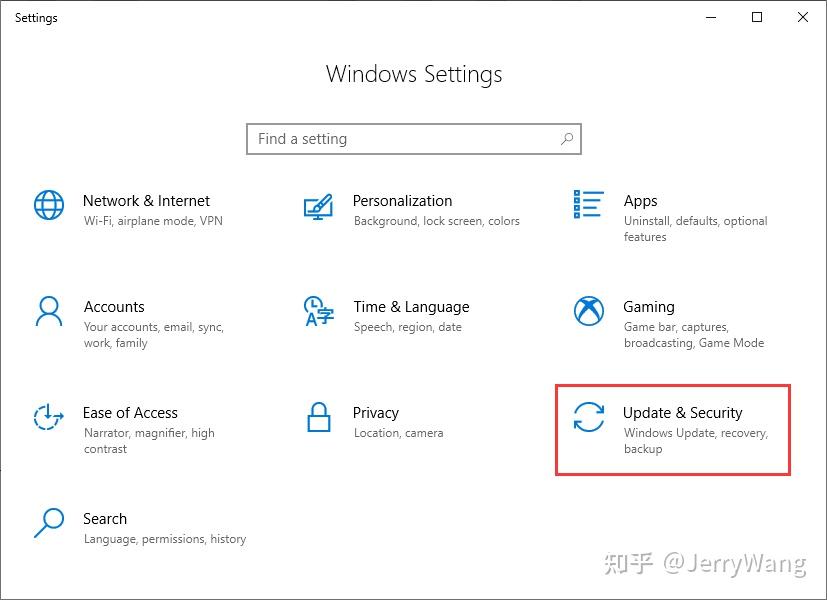This screenshot has width=827, height=600.
Task: Open the Apps settings heading
Action: coord(640,201)
